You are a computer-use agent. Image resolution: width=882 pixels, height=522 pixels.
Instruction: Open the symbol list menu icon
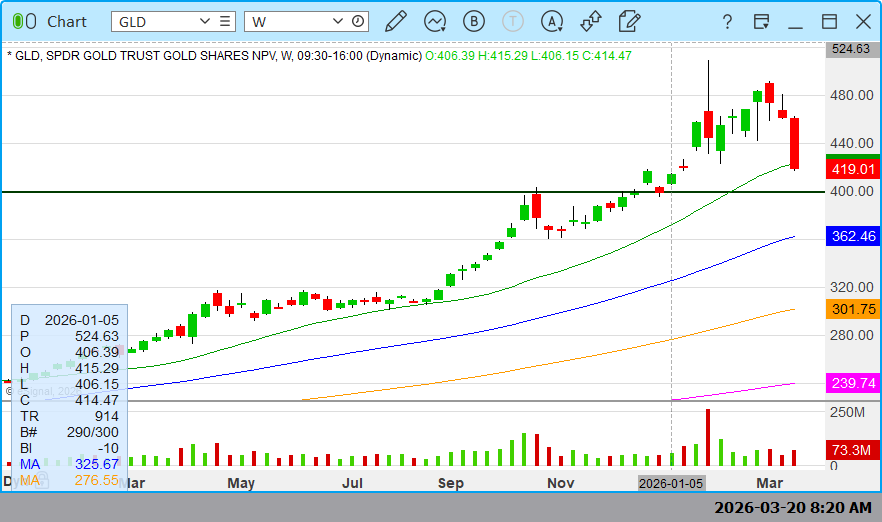[x=224, y=21]
